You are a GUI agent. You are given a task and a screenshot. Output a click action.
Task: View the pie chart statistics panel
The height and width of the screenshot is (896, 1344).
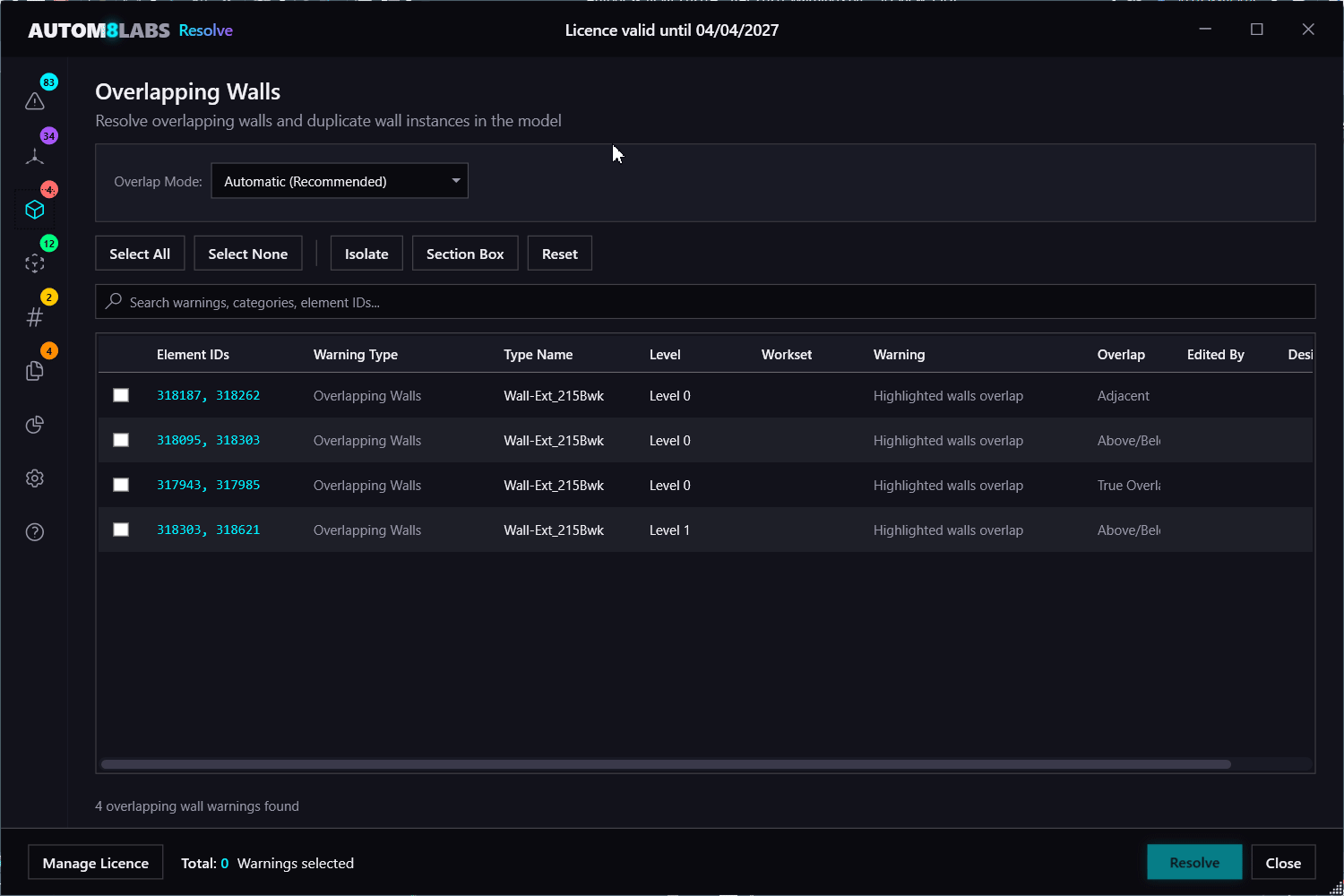(x=34, y=424)
